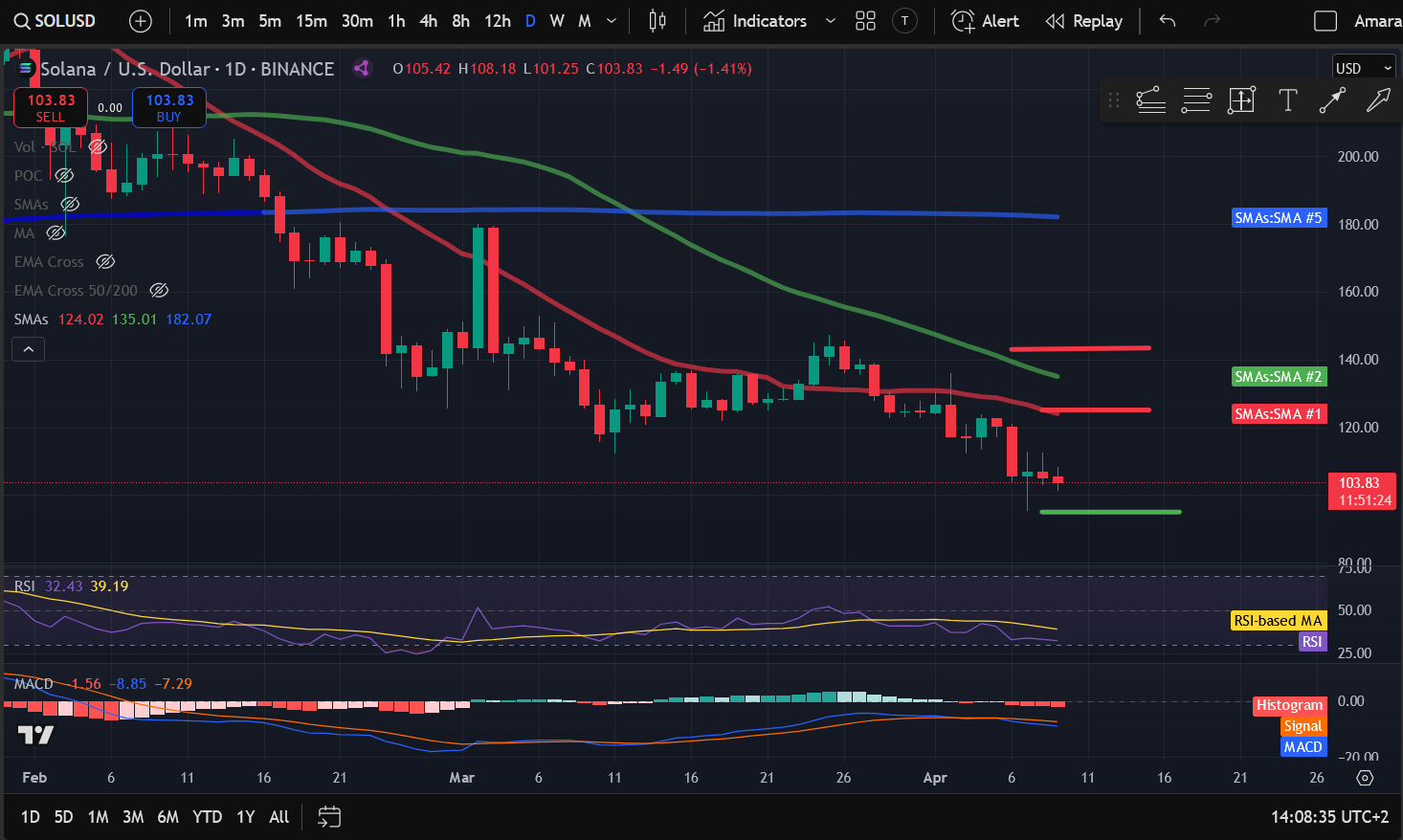Start bar Replay mode
Screen dimensions: 1403x840
pos(1084,21)
